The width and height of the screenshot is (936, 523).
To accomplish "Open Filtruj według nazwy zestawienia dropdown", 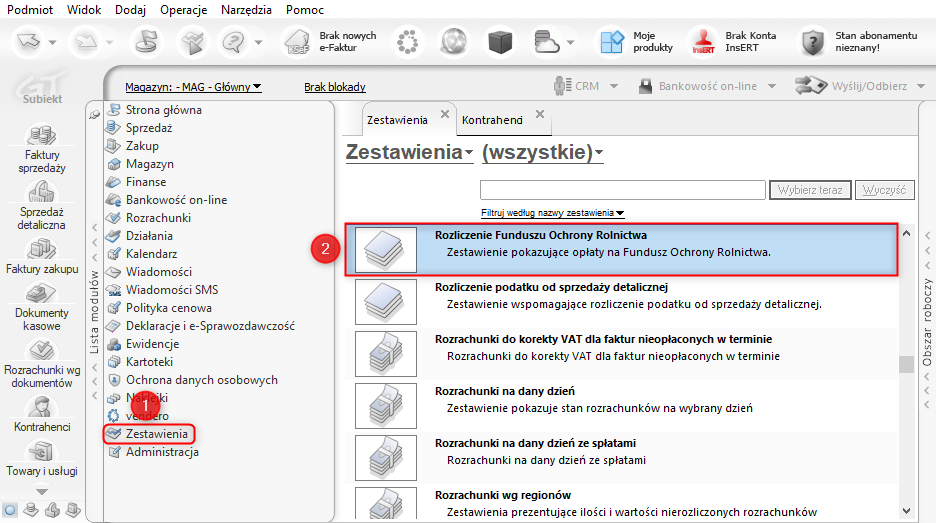I will pyautogui.click(x=553, y=213).
